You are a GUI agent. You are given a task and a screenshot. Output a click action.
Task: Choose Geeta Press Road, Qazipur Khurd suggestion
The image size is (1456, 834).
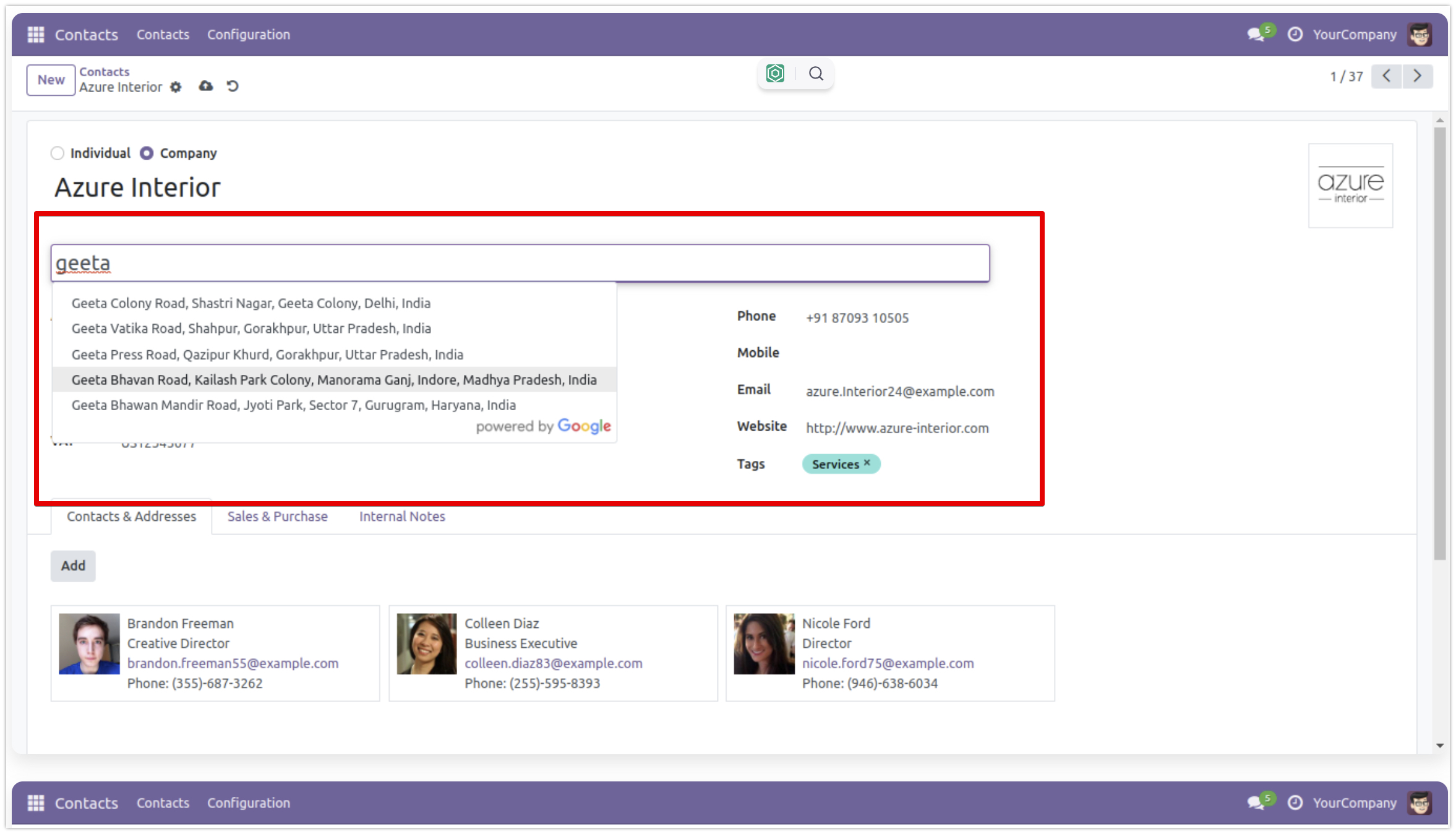click(x=335, y=355)
